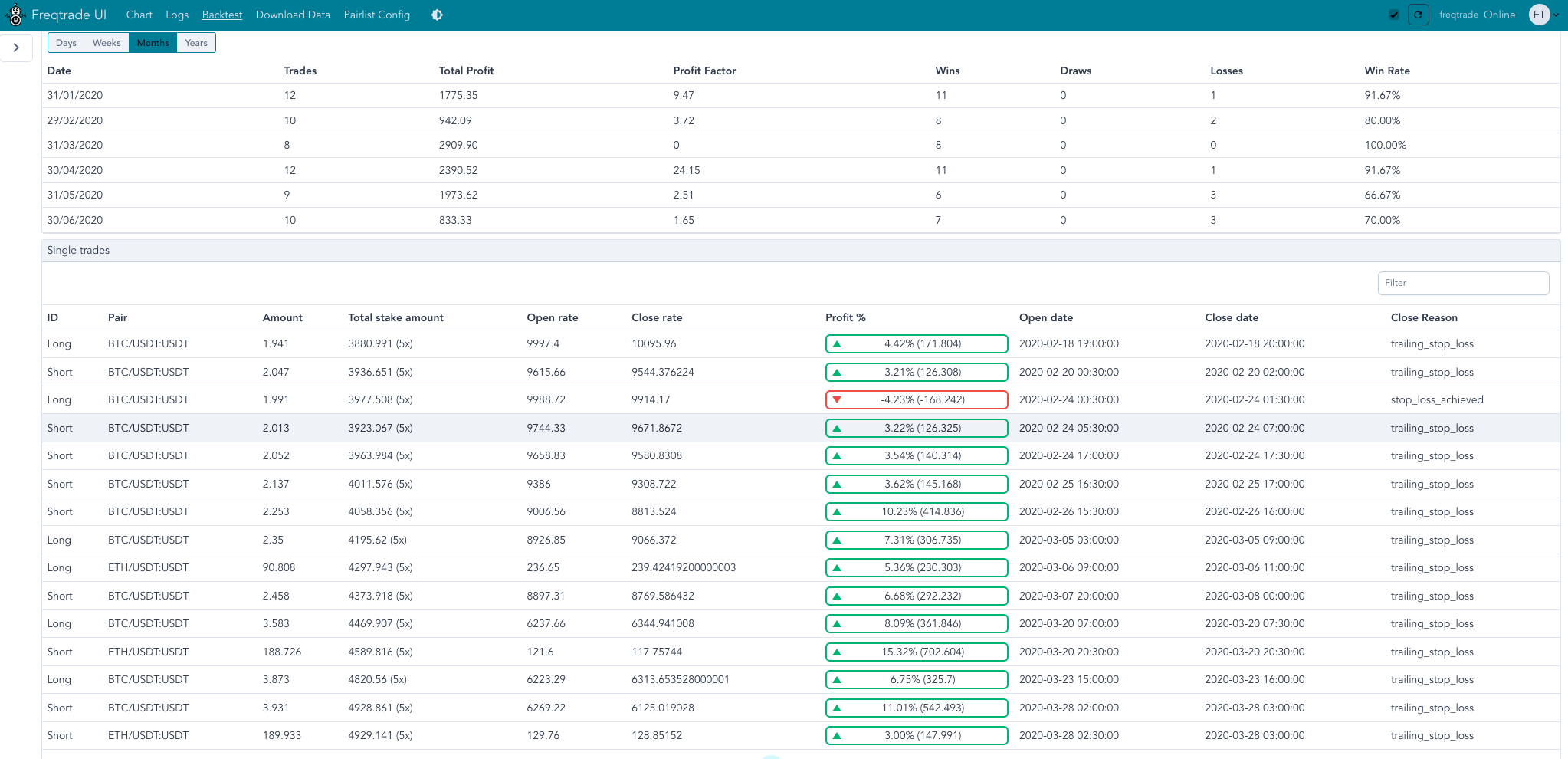
Task: Click the FT avatar circle
Action: [1539, 15]
